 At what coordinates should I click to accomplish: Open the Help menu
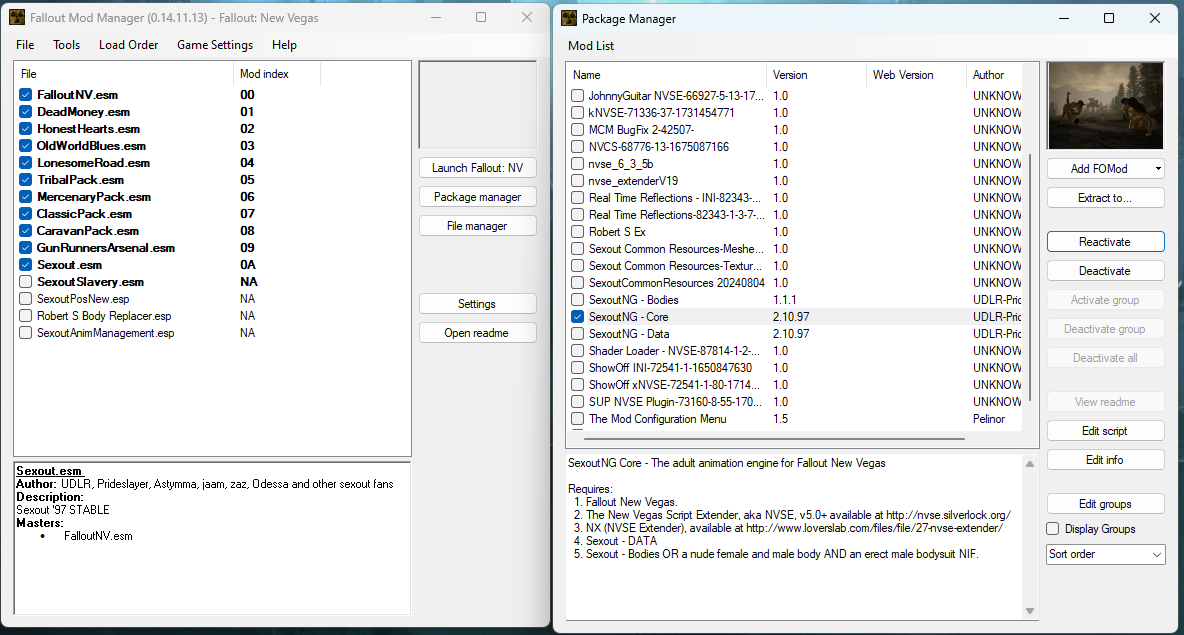tap(284, 45)
